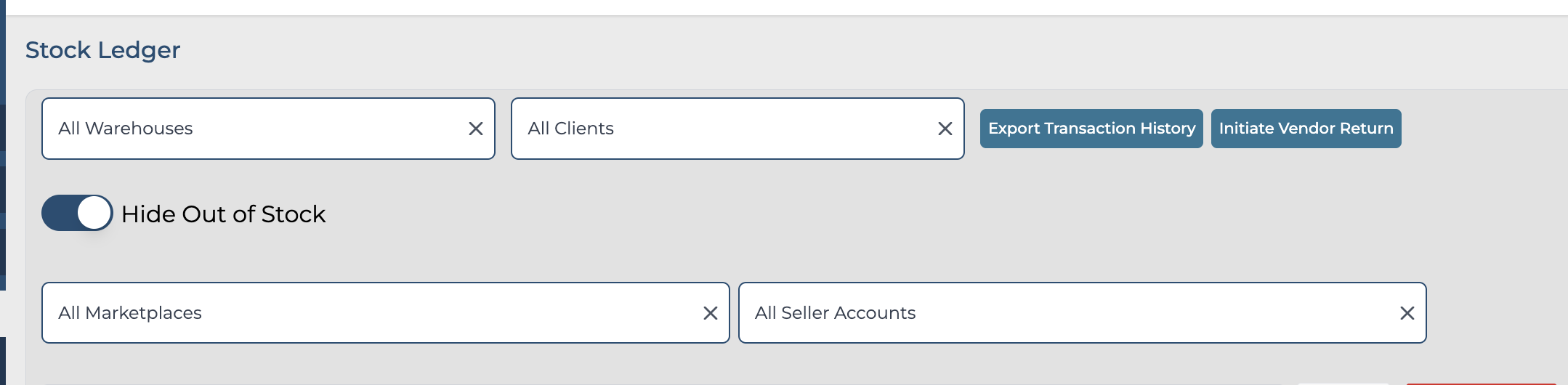Clear the All Marketplaces filter selection
Image resolution: width=1568 pixels, height=385 pixels.
click(710, 313)
